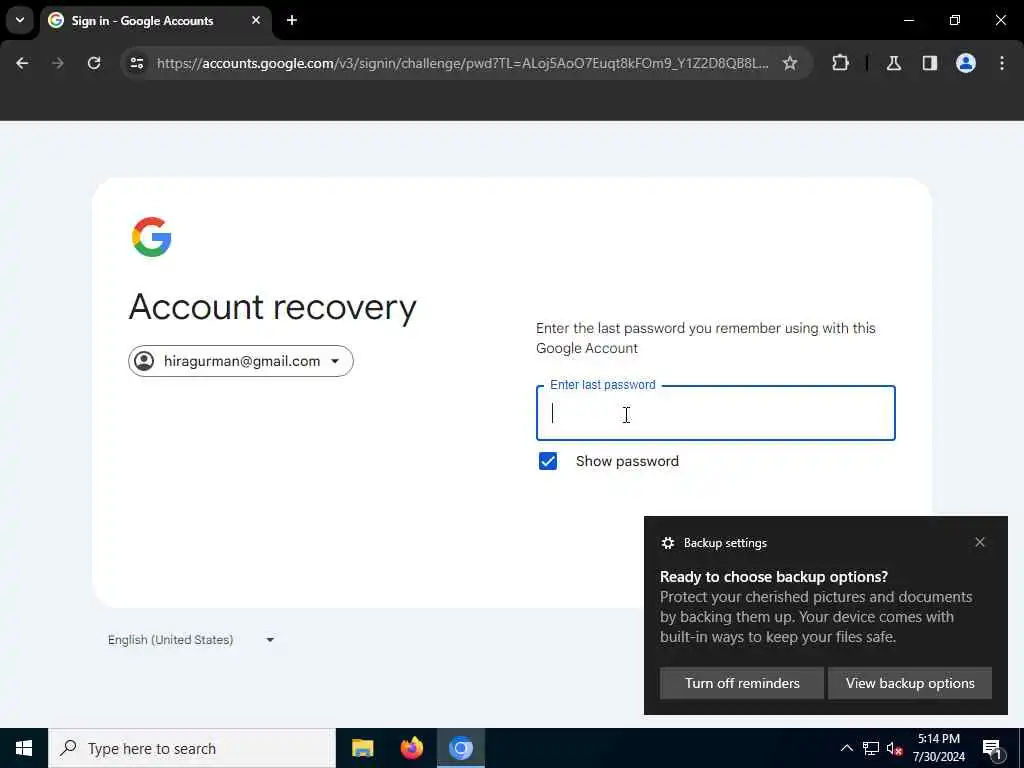Click the Enter last password field

pyautogui.click(x=716, y=413)
